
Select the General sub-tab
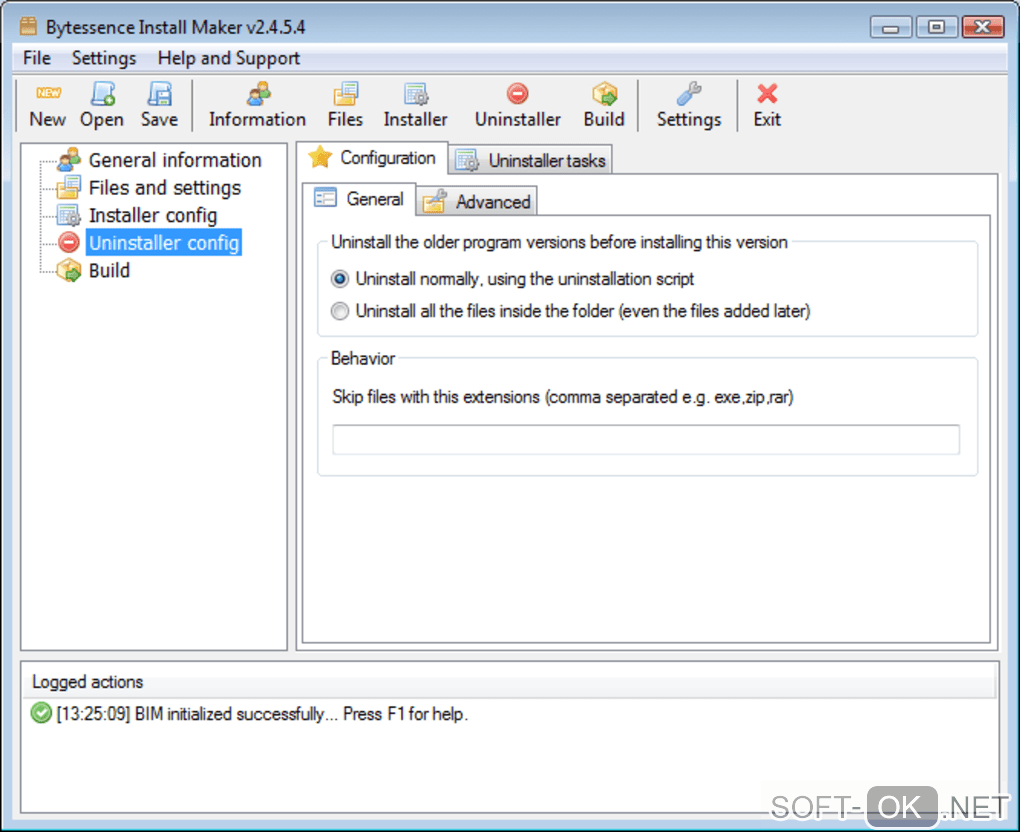(x=360, y=198)
